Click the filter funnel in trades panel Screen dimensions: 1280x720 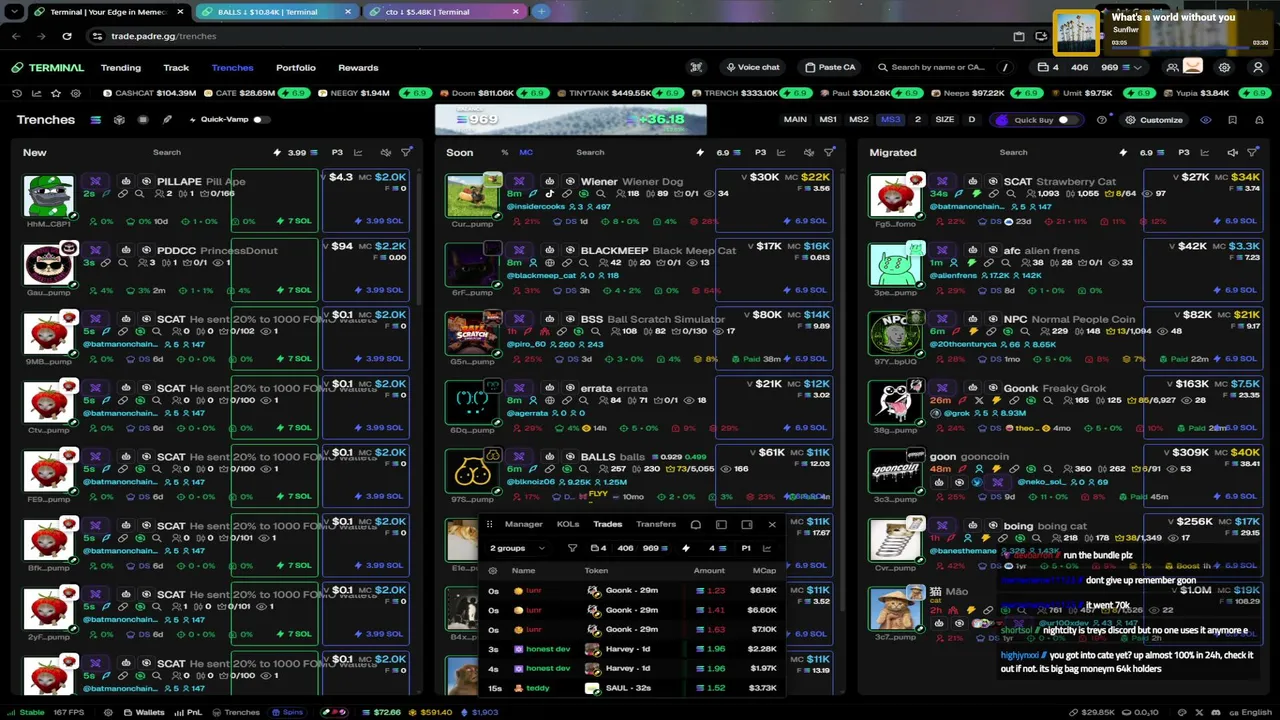[x=572, y=548]
